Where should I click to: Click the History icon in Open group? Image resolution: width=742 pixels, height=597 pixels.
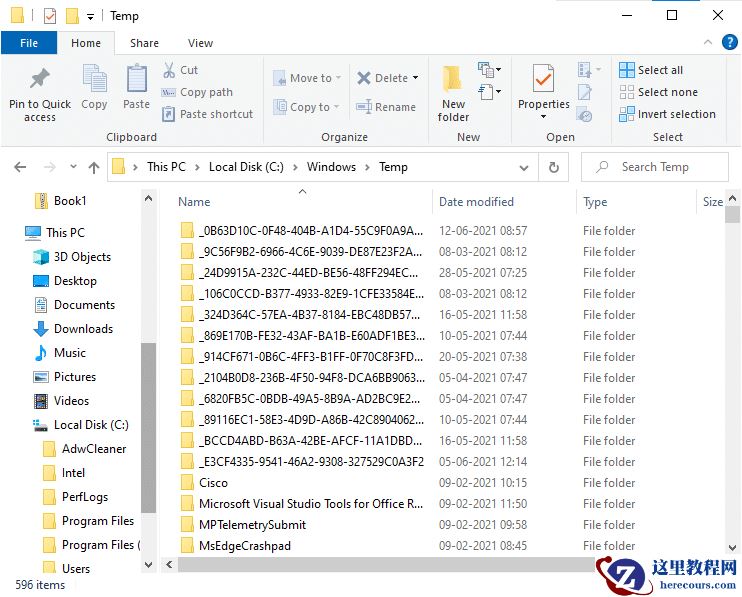584,114
